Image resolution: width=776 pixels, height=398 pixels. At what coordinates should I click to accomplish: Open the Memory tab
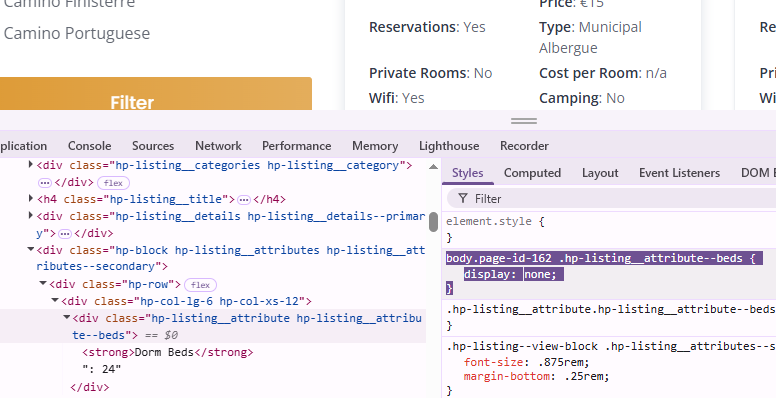click(375, 146)
